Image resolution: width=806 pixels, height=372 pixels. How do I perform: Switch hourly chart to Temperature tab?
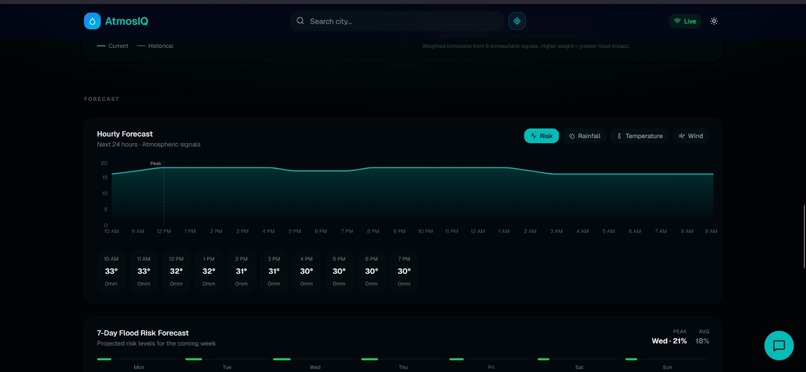point(639,136)
